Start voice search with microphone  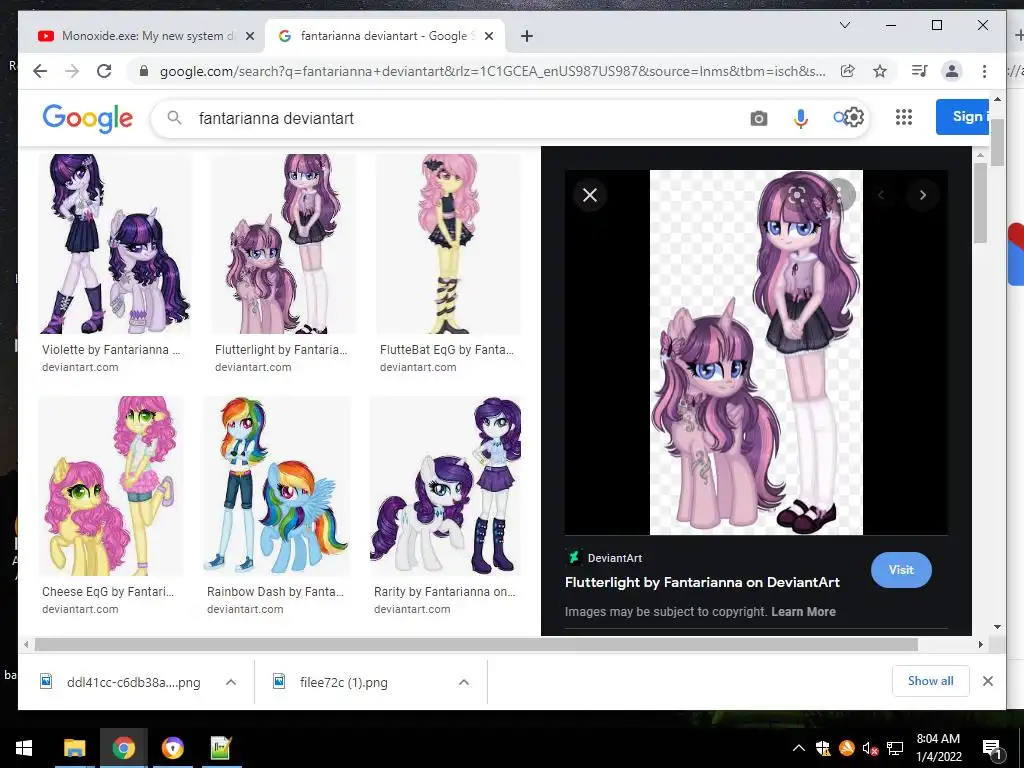(801, 118)
